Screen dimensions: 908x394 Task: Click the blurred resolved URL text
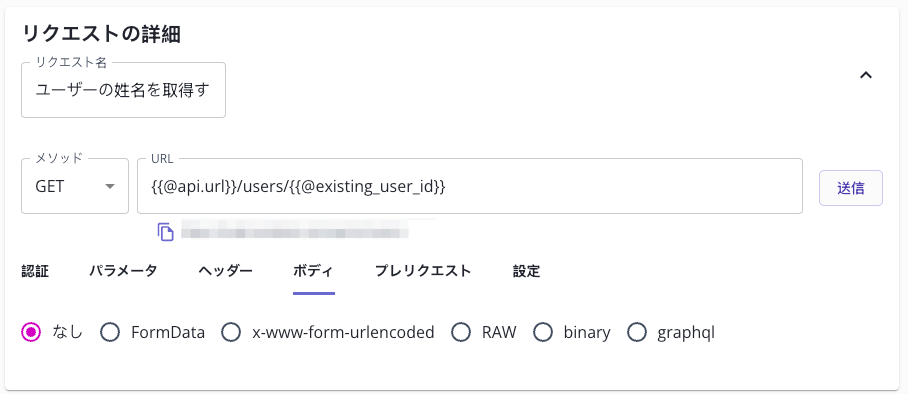pos(295,232)
